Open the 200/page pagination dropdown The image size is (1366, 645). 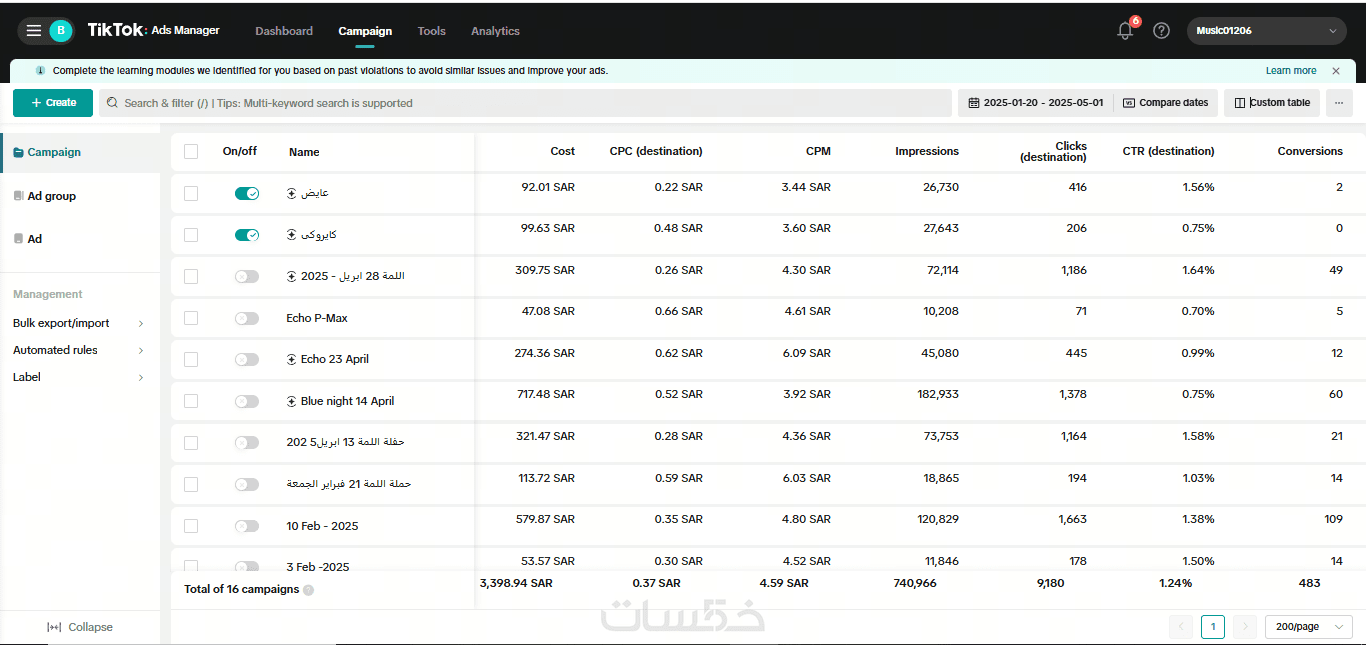click(x=1308, y=627)
